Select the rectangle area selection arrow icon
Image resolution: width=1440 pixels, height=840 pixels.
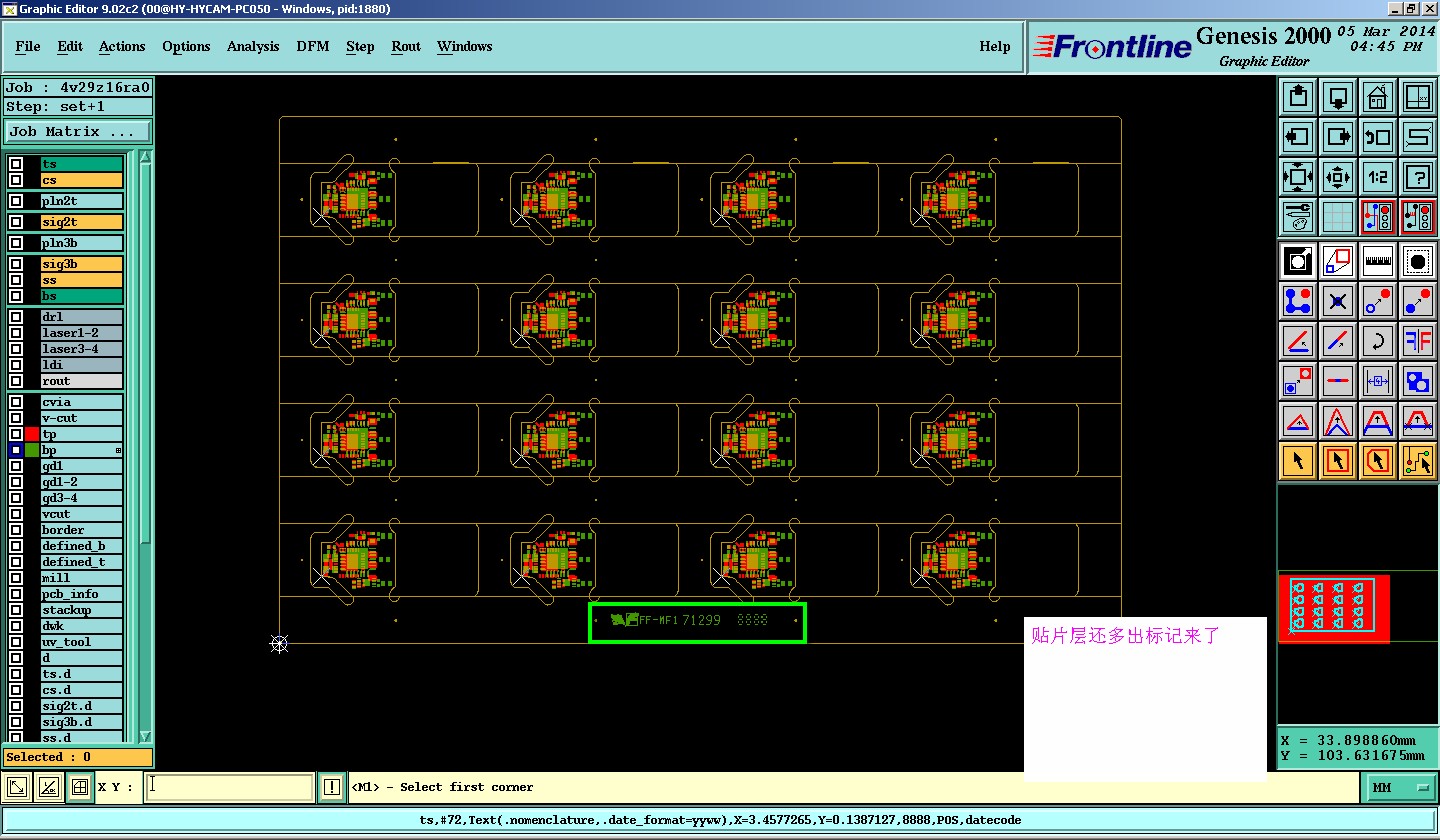point(1338,461)
